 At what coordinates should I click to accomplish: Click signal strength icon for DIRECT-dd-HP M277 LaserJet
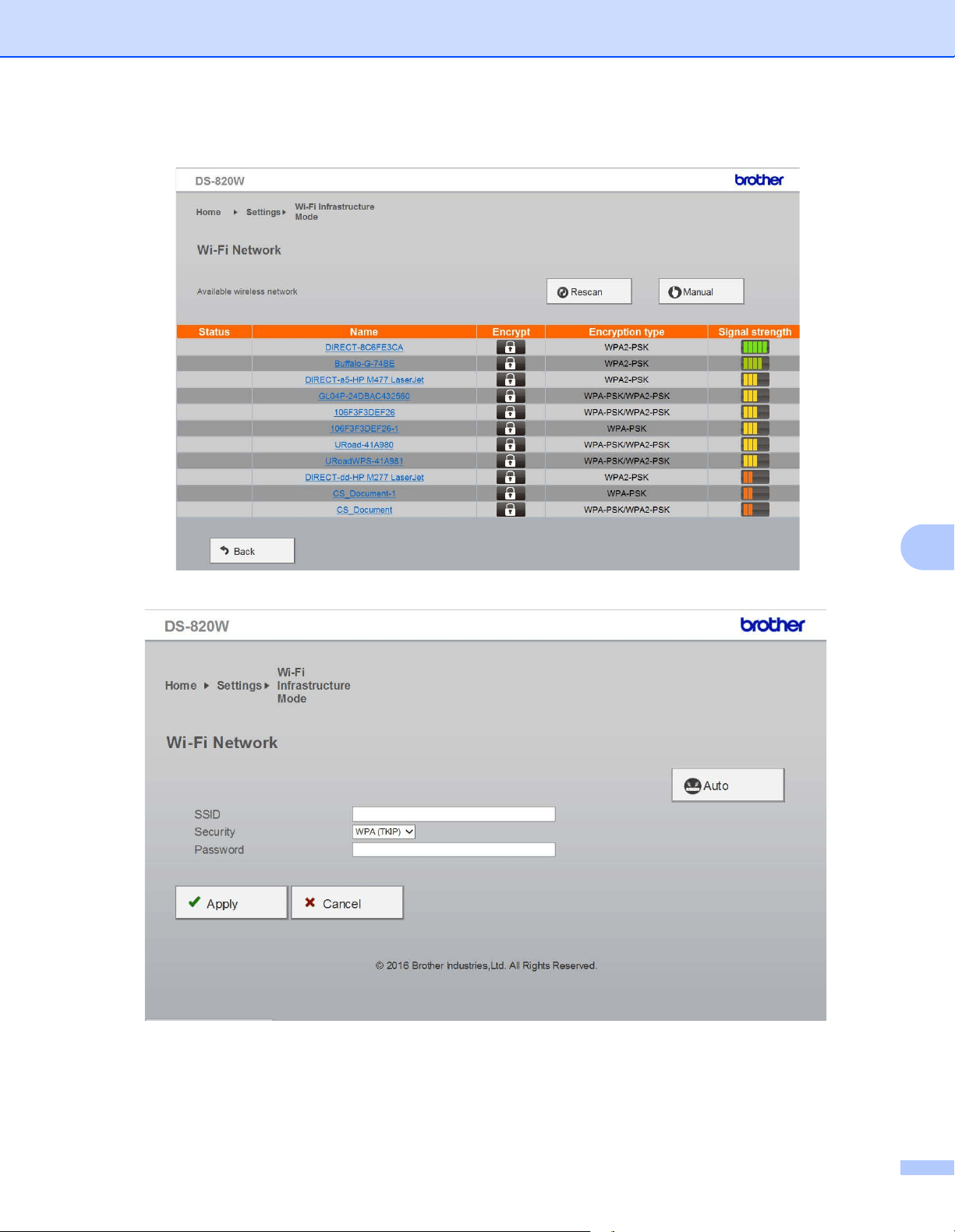(755, 477)
